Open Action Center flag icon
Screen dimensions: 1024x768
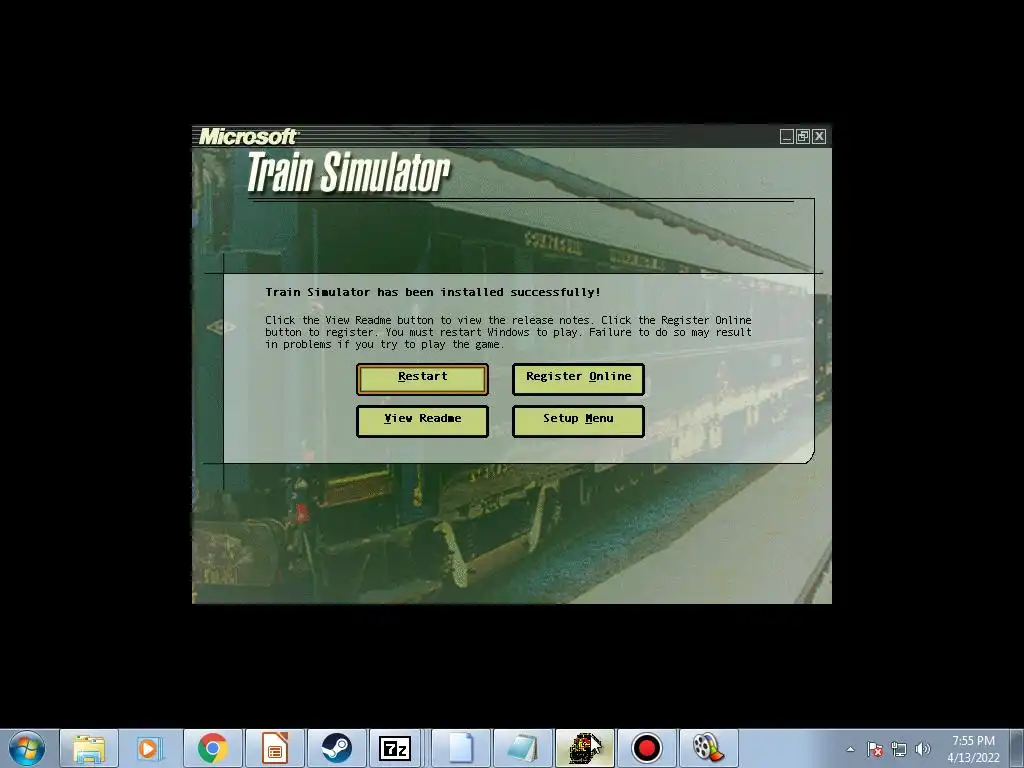[875, 749]
